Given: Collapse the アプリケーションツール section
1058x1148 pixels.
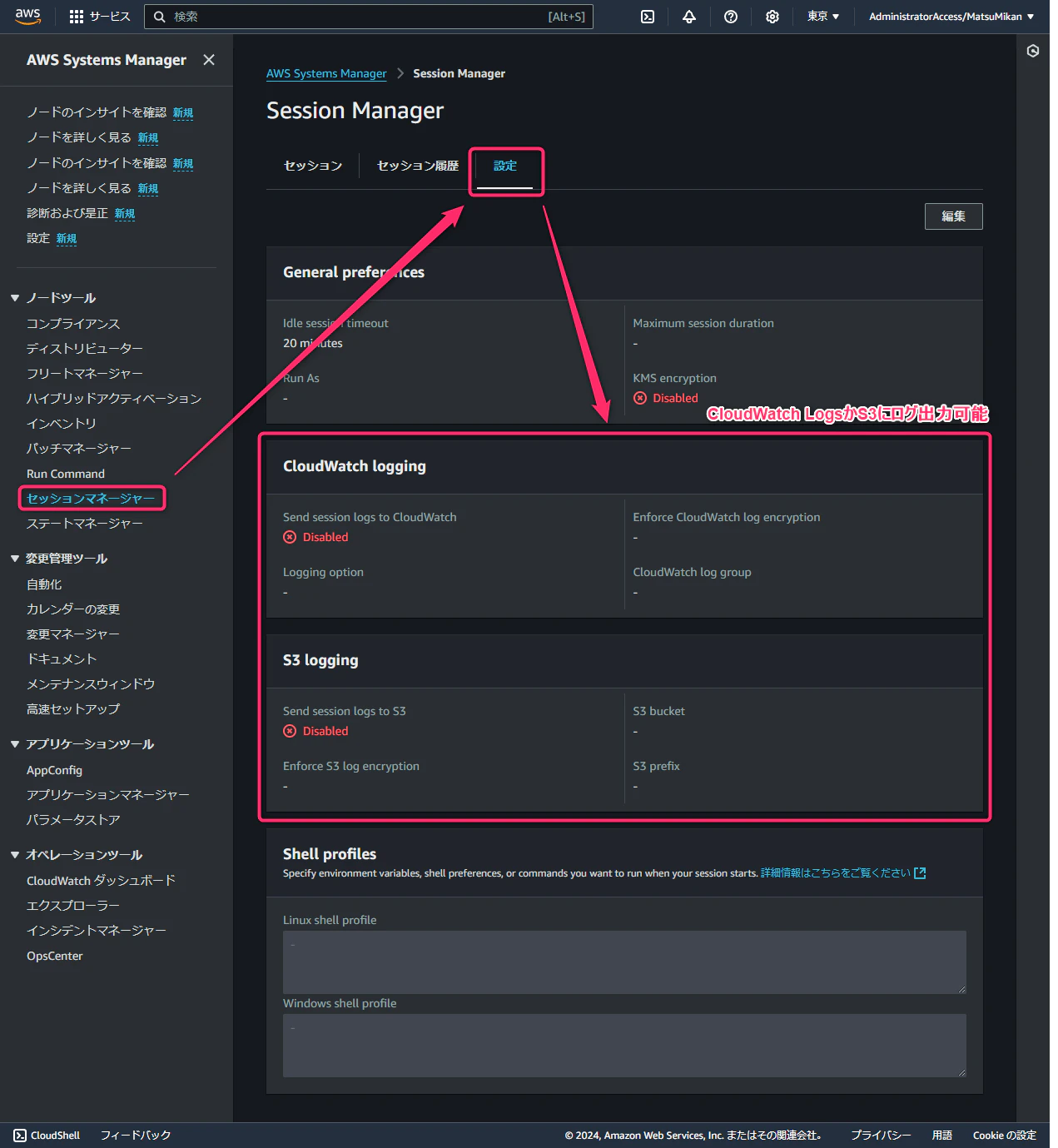Looking at the screenshot, I should (x=15, y=744).
